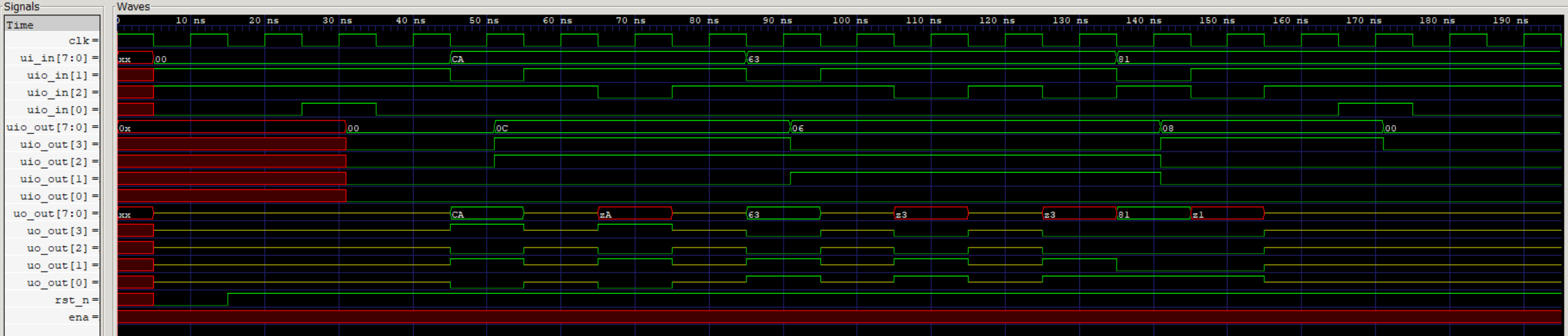
Task: Select the uio_out[3] signal name
Action: coord(55,144)
